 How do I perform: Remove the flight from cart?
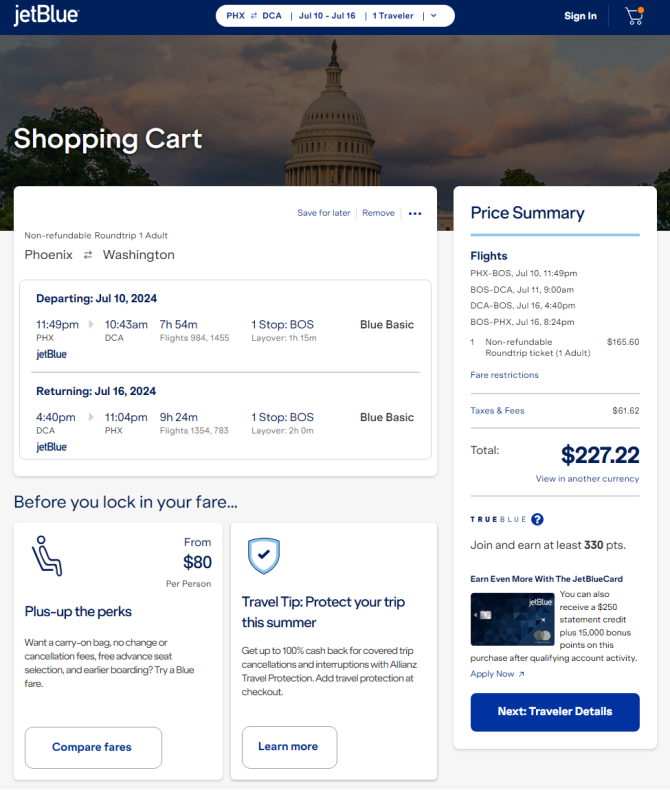378,213
